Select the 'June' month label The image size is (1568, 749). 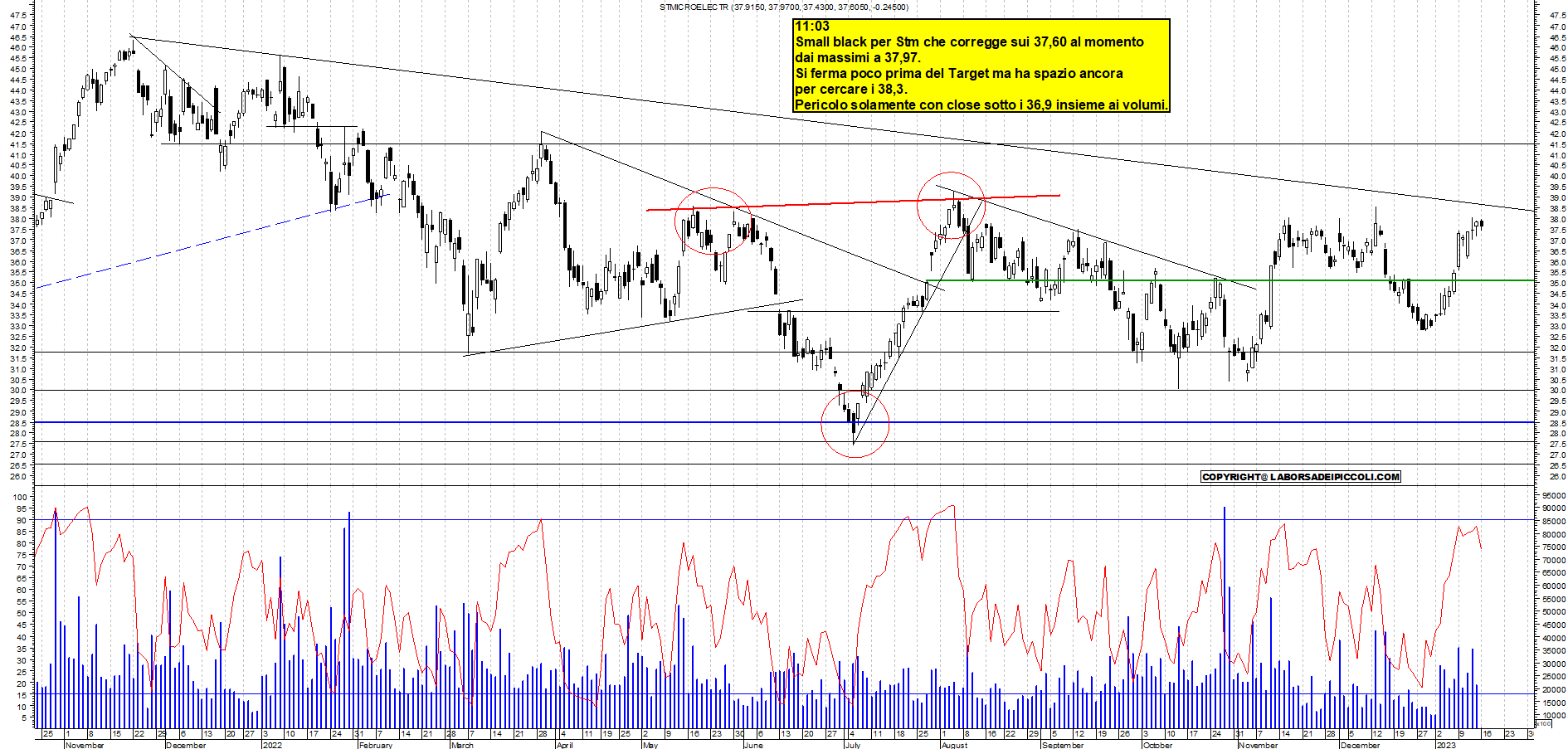pyautogui.click(x=753, y=745)
